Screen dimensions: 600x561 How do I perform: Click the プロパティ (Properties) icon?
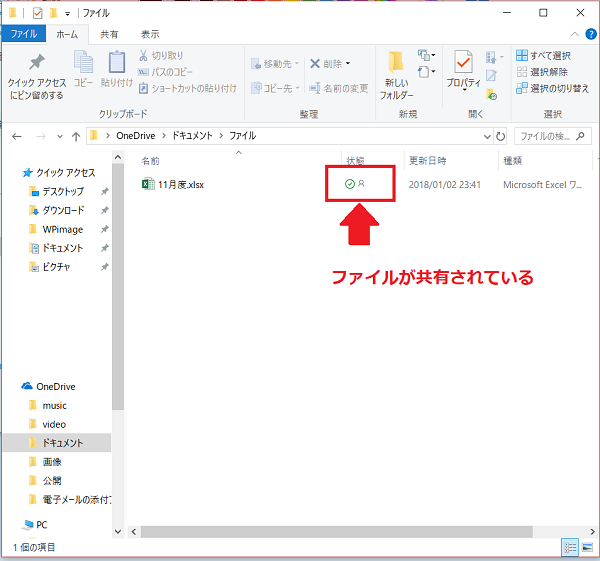coord(463,62)
